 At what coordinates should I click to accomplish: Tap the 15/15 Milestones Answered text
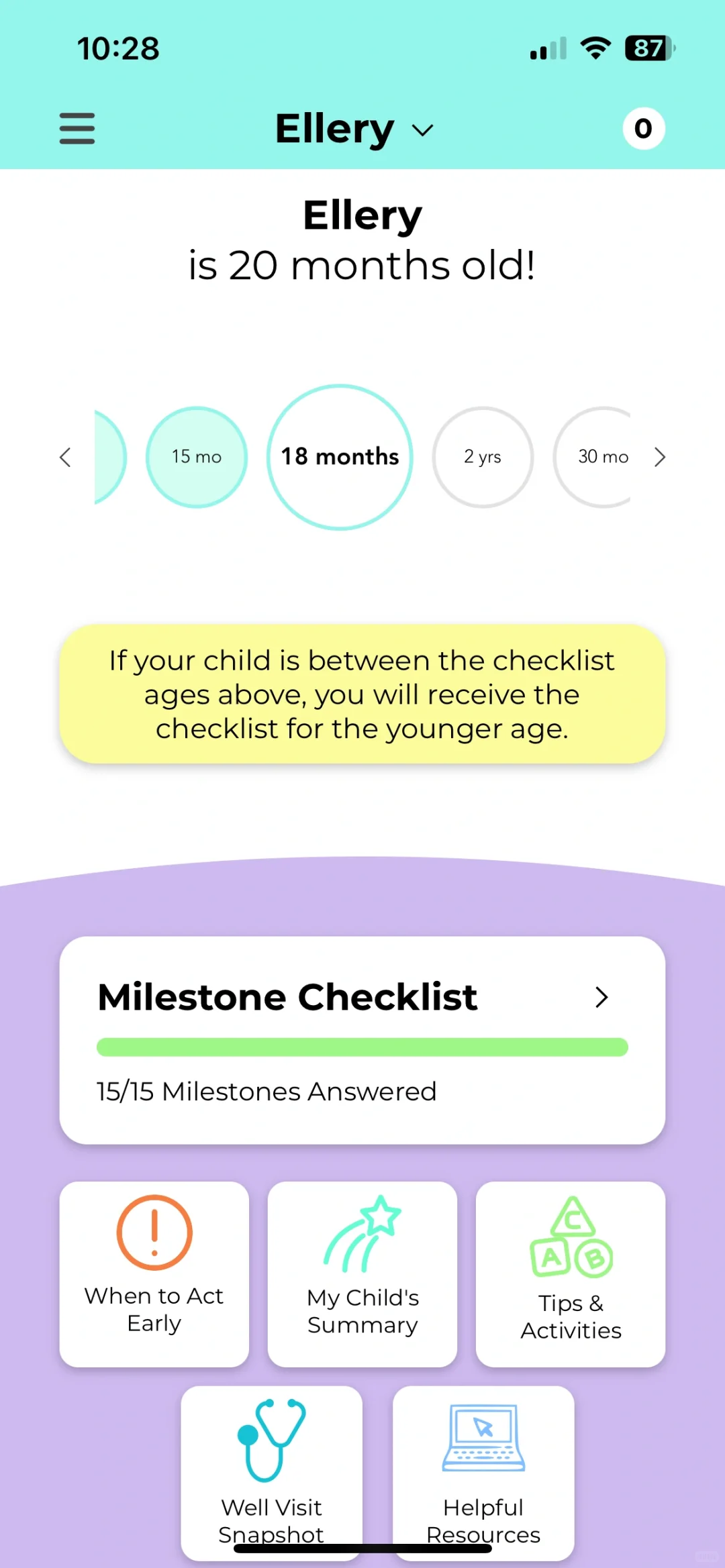coord(267,1092)
